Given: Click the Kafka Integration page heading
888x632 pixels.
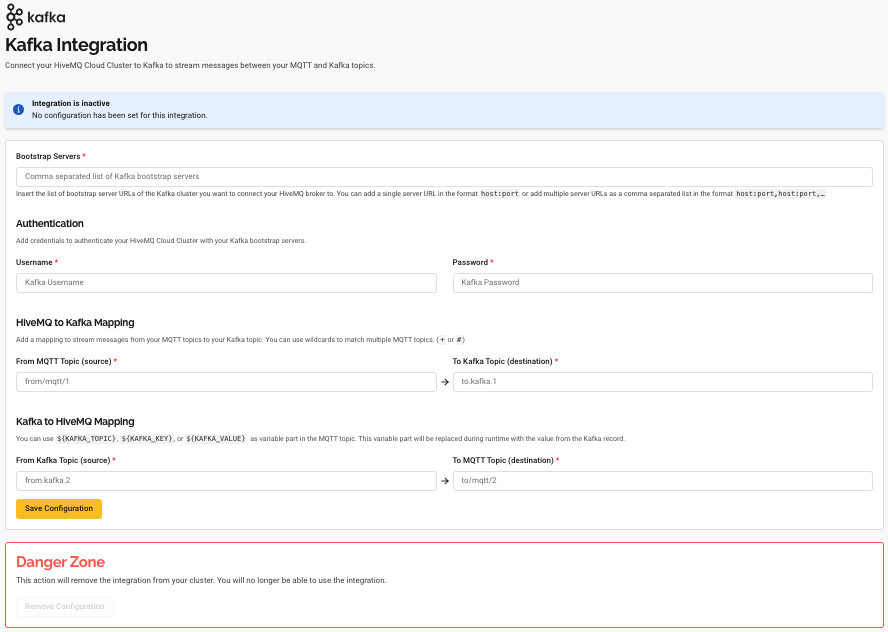Looking at the screenshot, I should (x=76, y=45).
